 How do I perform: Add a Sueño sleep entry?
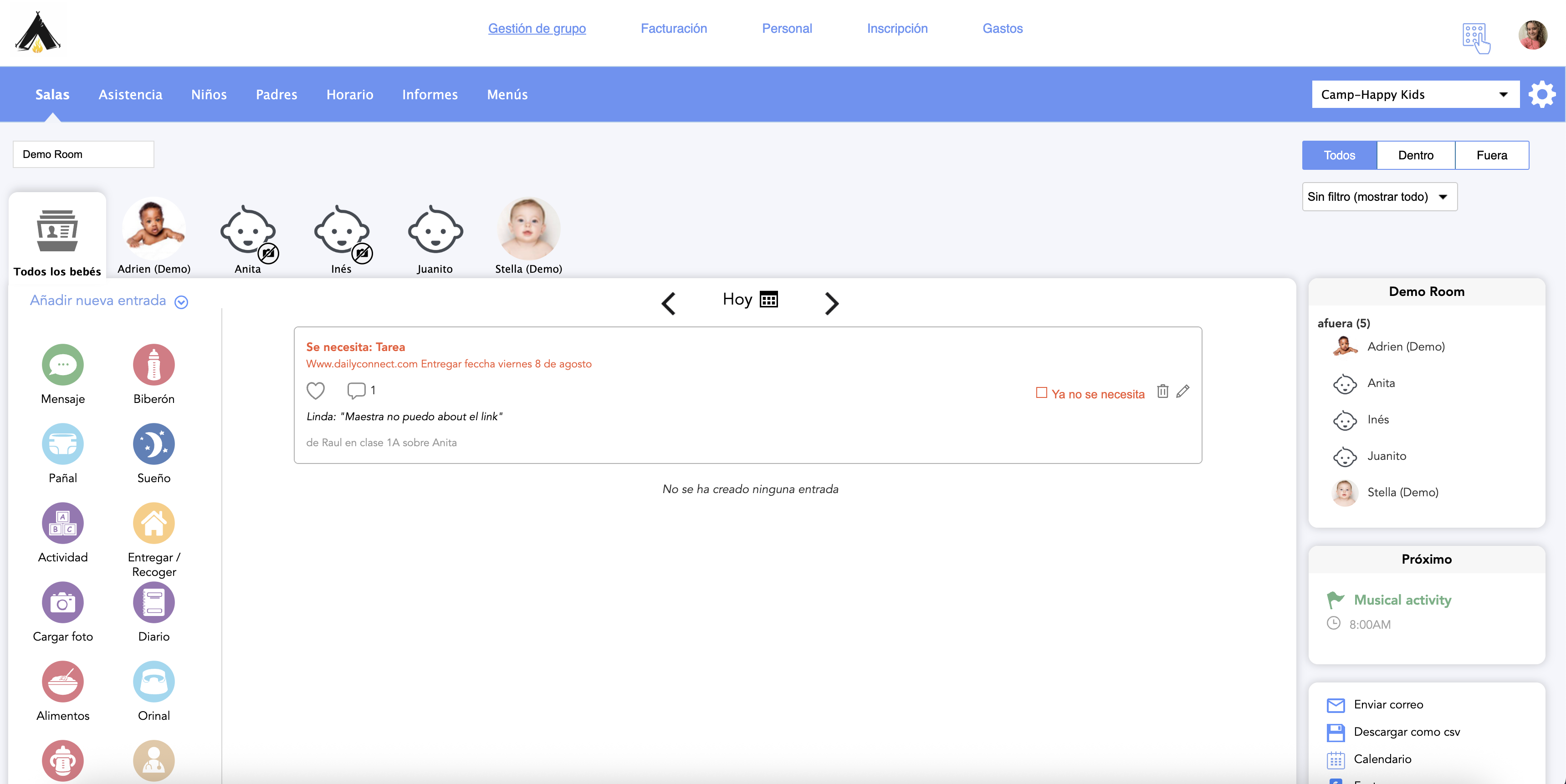154,443
